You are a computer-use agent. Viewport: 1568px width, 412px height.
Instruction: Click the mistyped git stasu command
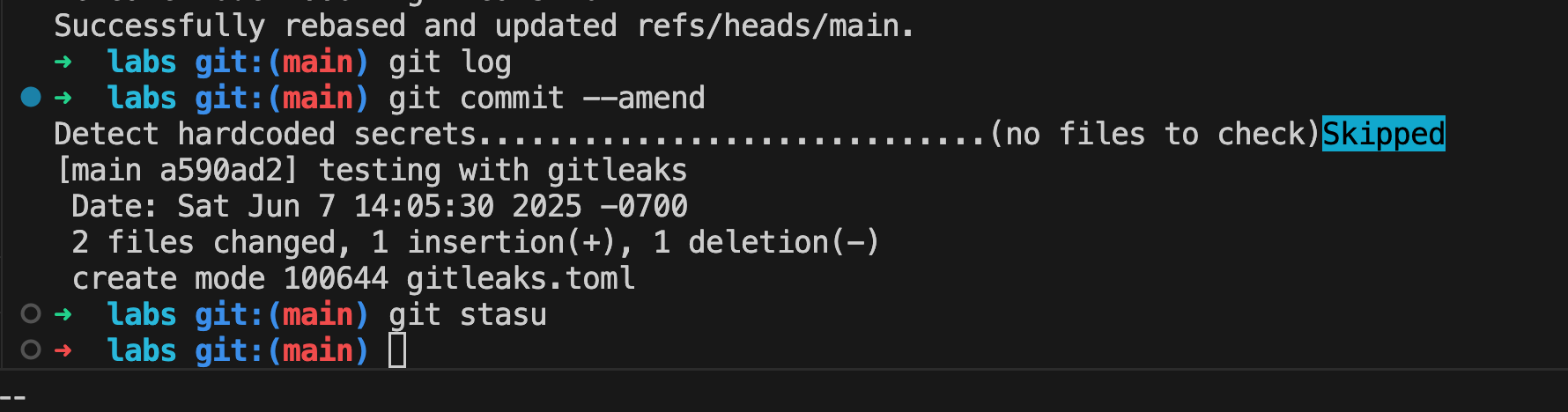point(467,314)
